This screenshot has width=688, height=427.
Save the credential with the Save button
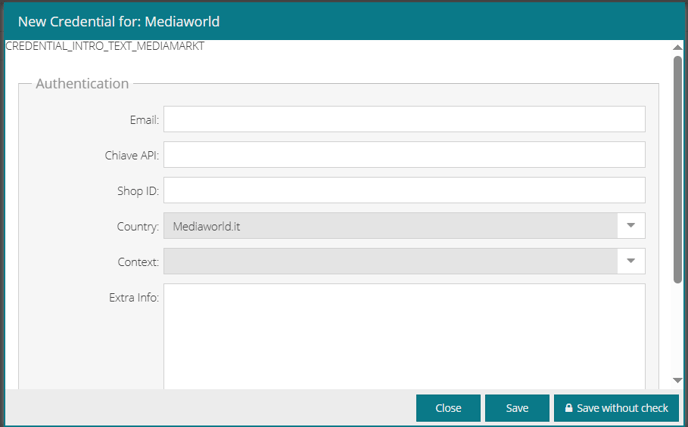coord(517,408)
